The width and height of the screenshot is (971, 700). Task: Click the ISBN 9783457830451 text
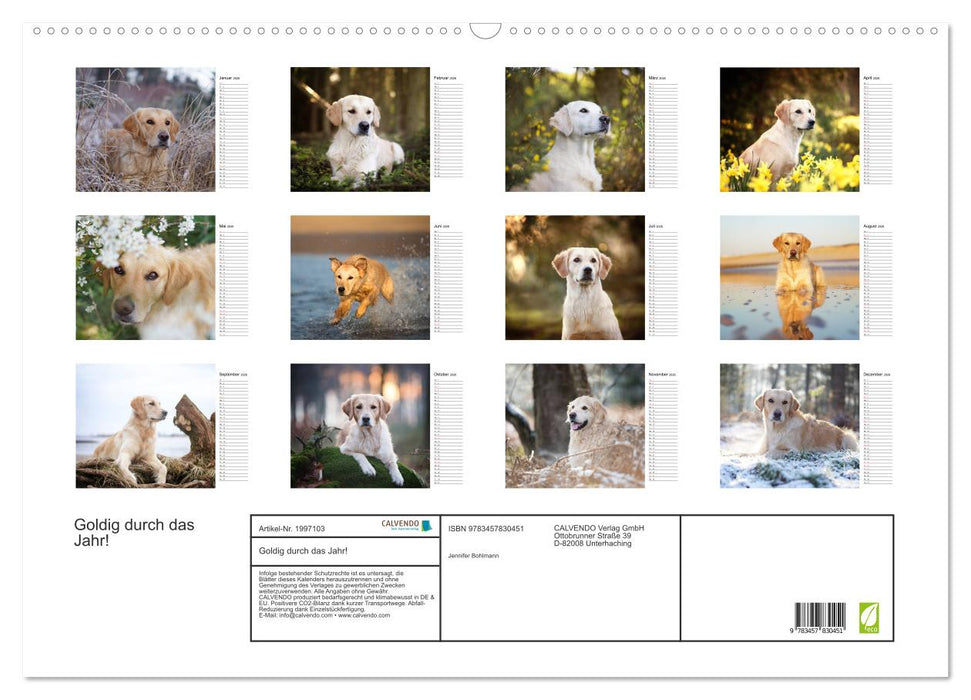pos(486,528)
